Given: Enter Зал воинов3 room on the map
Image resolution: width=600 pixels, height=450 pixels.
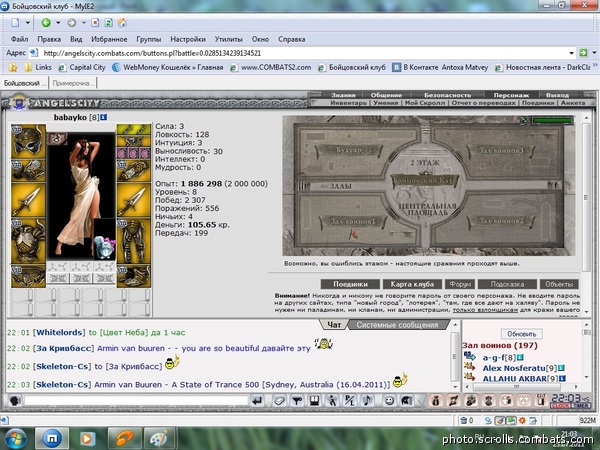Looking at the screenshot, I should [x=501, y=150].
